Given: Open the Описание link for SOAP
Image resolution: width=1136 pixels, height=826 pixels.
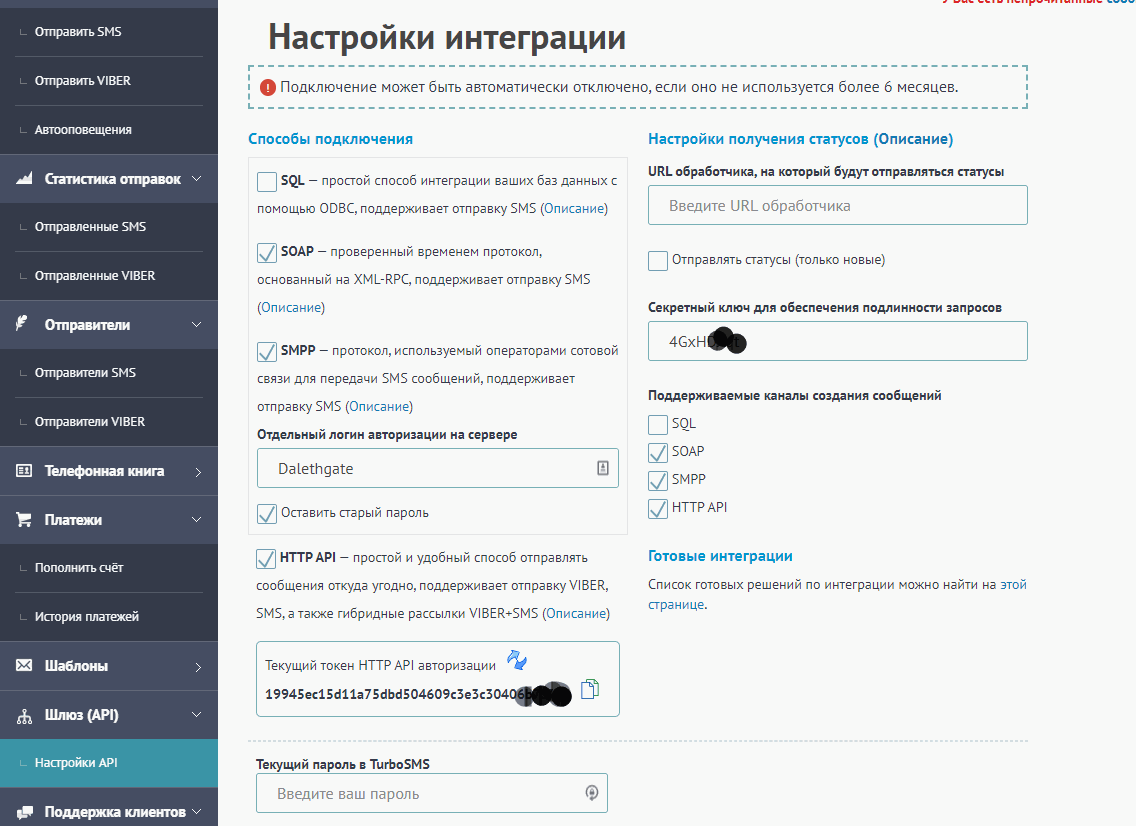Looking at the screenshot, I should point(291,307).
